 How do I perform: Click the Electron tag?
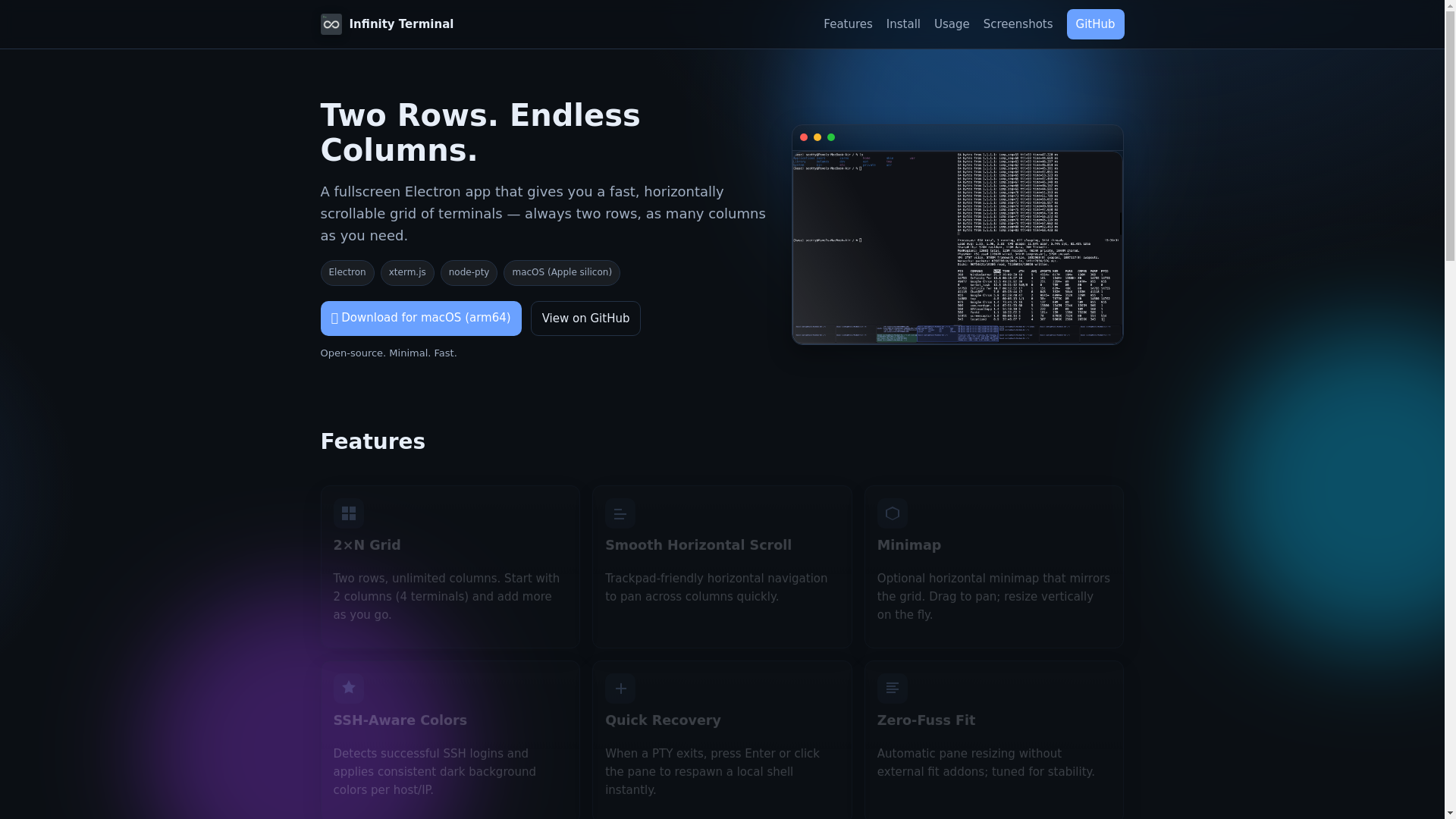347,273
